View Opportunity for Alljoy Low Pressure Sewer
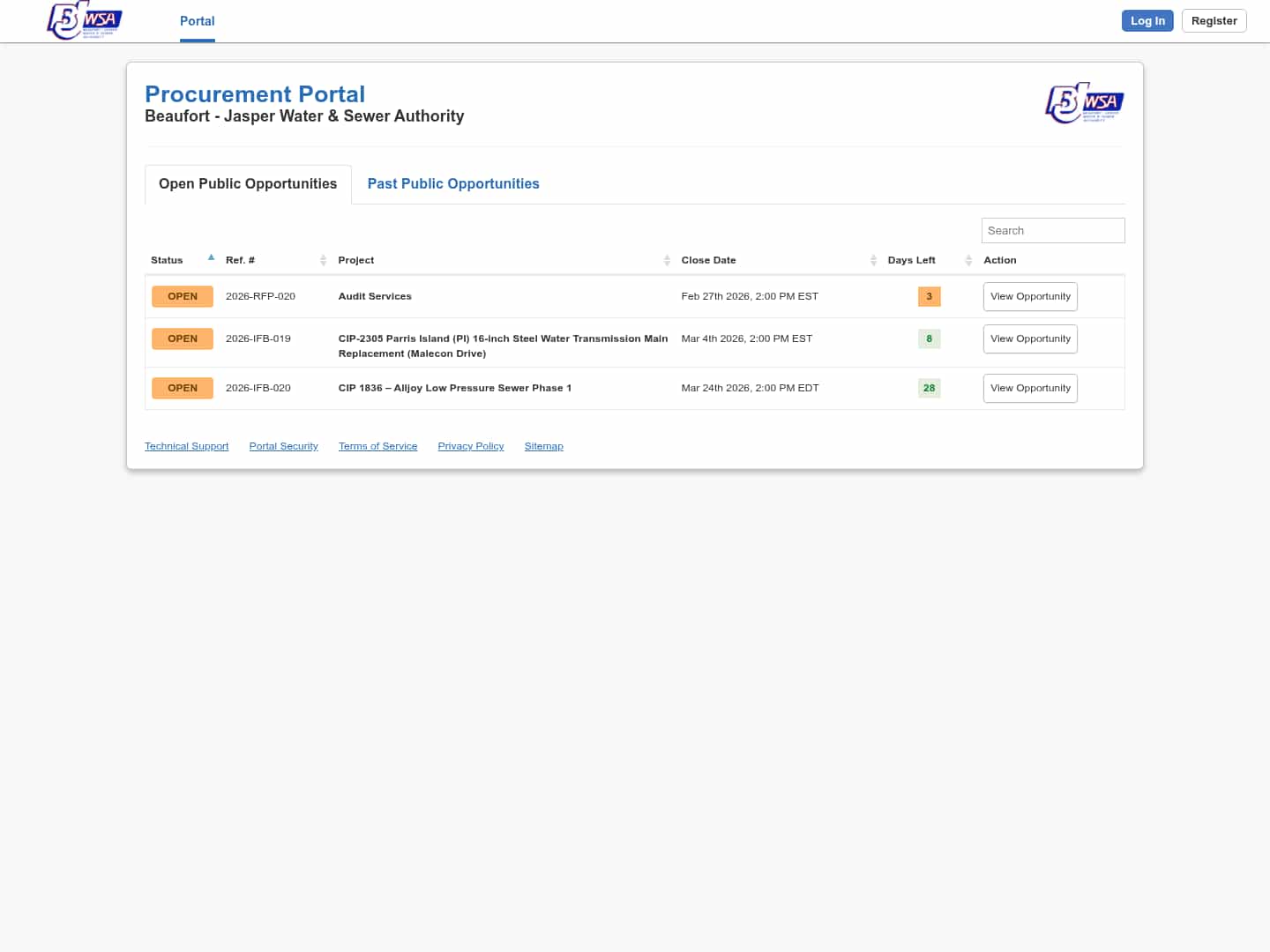 tap(1030, 389)
